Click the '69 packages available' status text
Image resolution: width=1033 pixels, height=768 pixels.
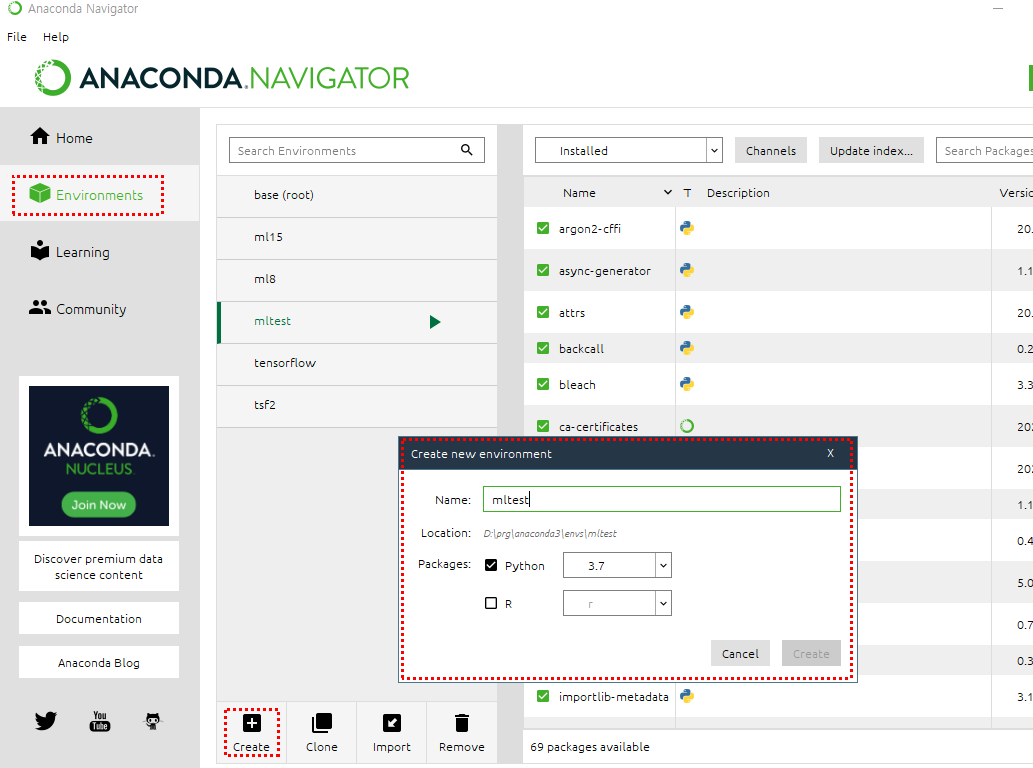590,746
